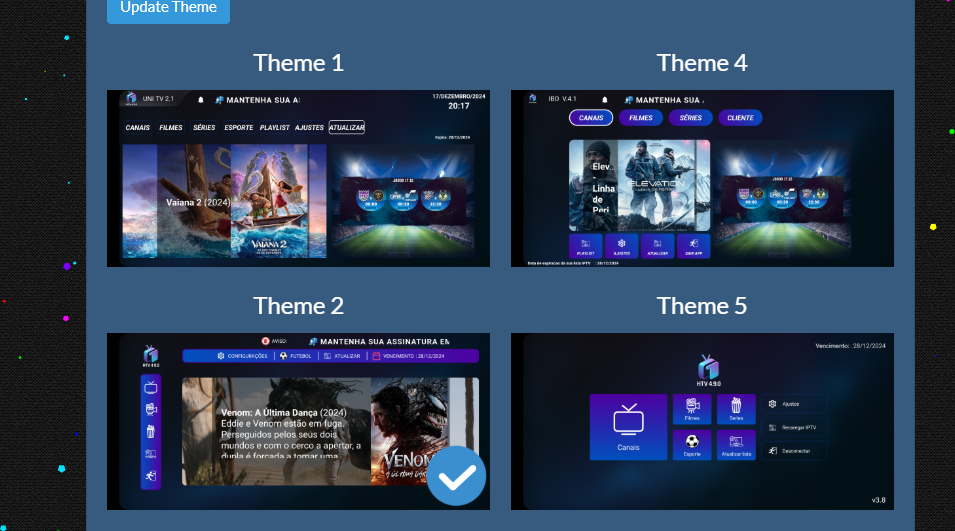Click Desconectar row in Theme 5
This screenshot has height=531, width=955.
click(x=794, y=451)
